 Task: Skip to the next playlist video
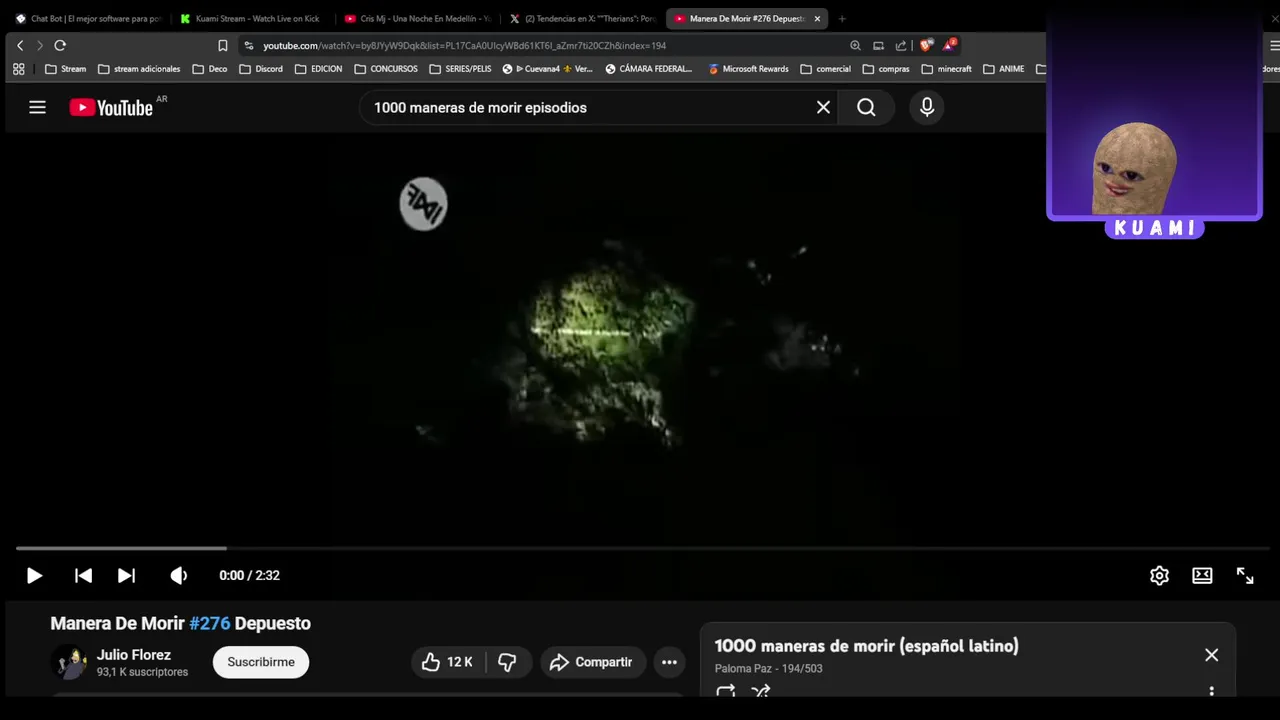click(126, 575)
